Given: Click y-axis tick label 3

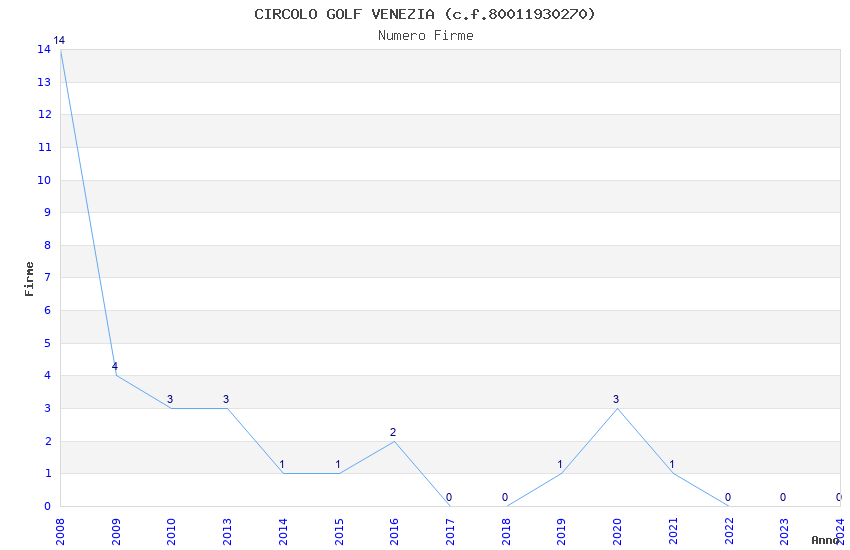Looking at the screenshot, I should click(48, 409).
